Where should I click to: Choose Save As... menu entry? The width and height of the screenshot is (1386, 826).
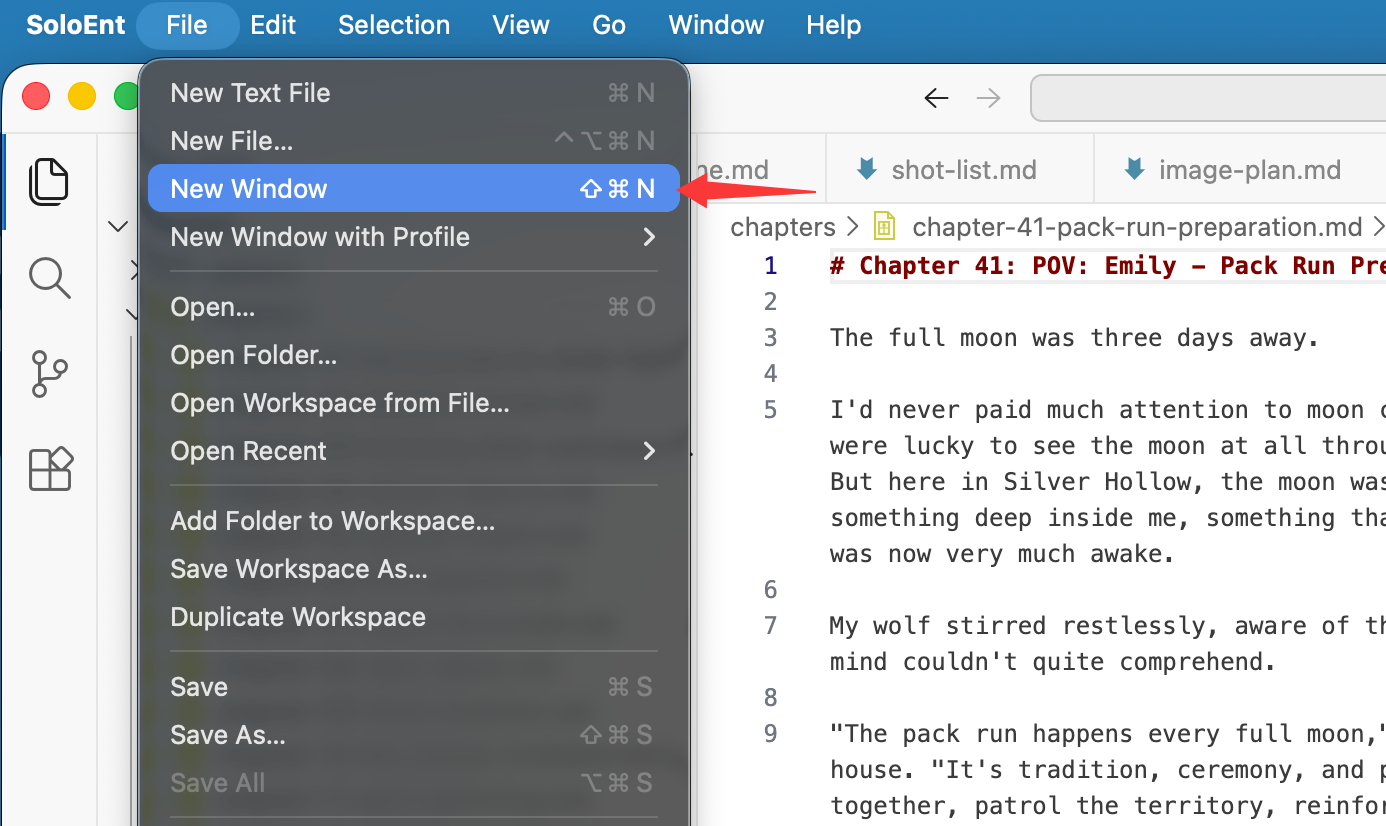pyautogui.click(x=414, y=735)
